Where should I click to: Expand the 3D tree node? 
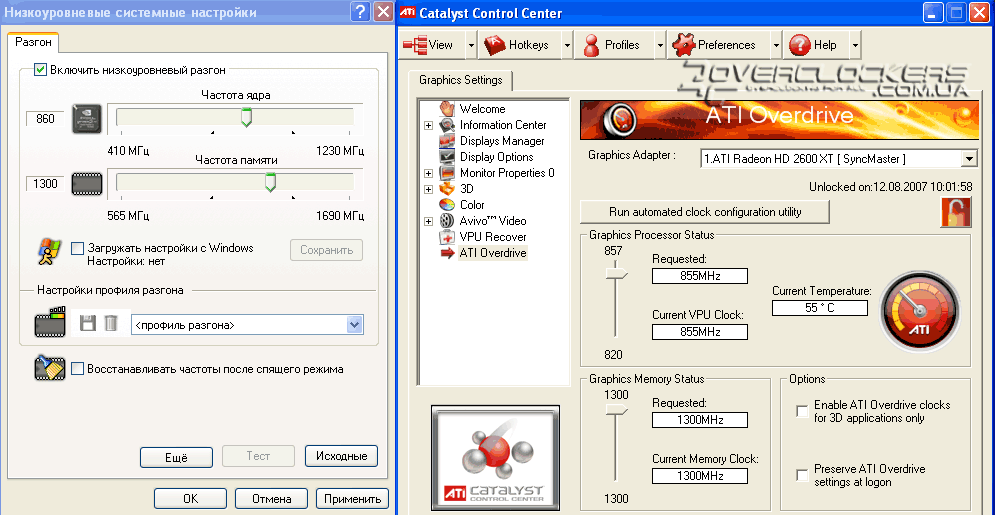(429, 189)
